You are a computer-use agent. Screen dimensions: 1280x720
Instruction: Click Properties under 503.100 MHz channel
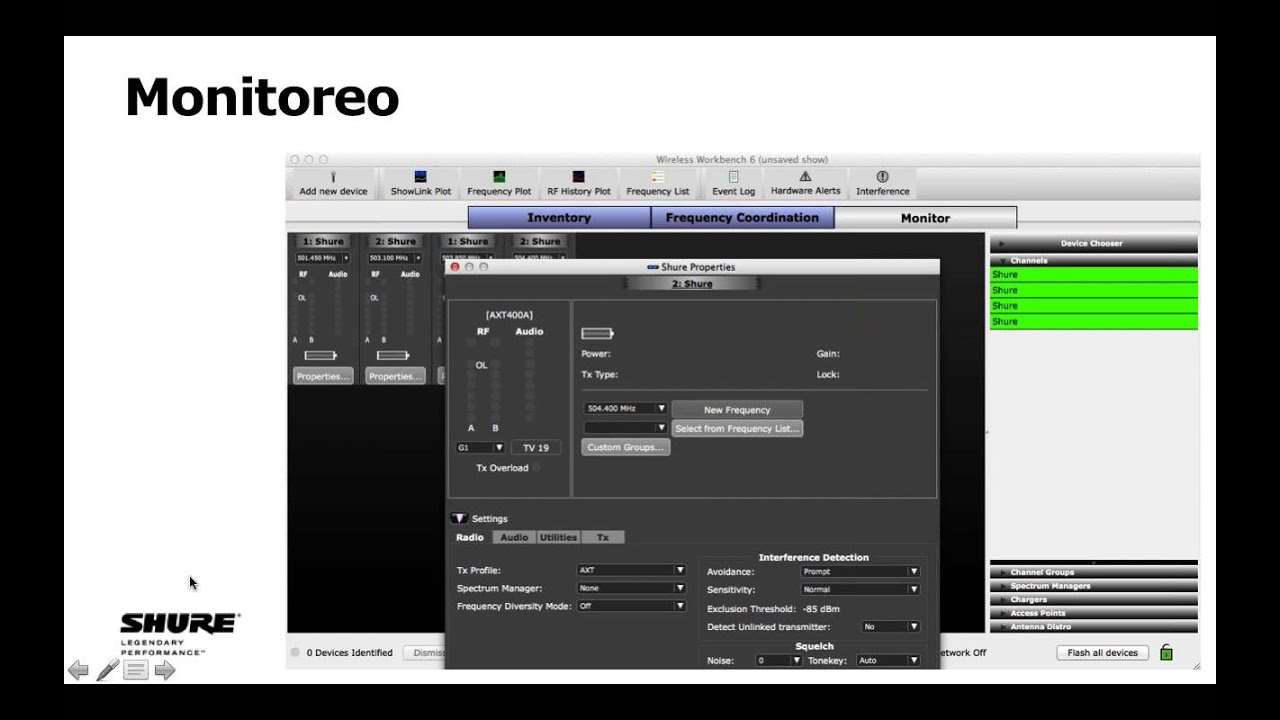coord(395,376)
